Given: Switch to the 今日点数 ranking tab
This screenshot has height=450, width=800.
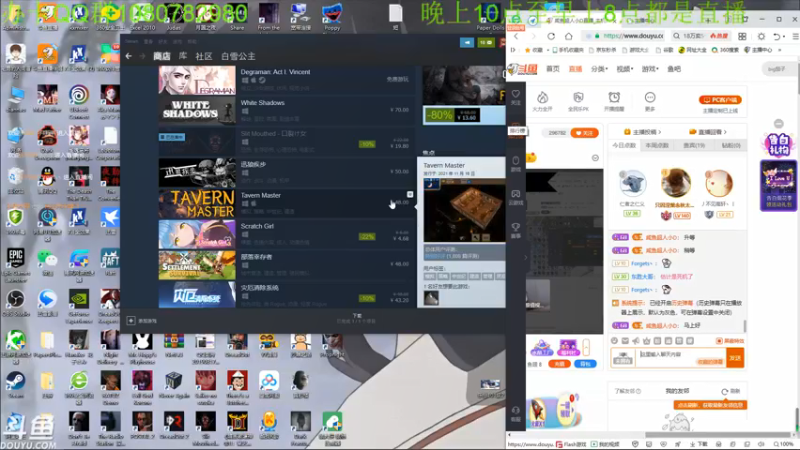Looking at the screenshot, I should (624, 145).
